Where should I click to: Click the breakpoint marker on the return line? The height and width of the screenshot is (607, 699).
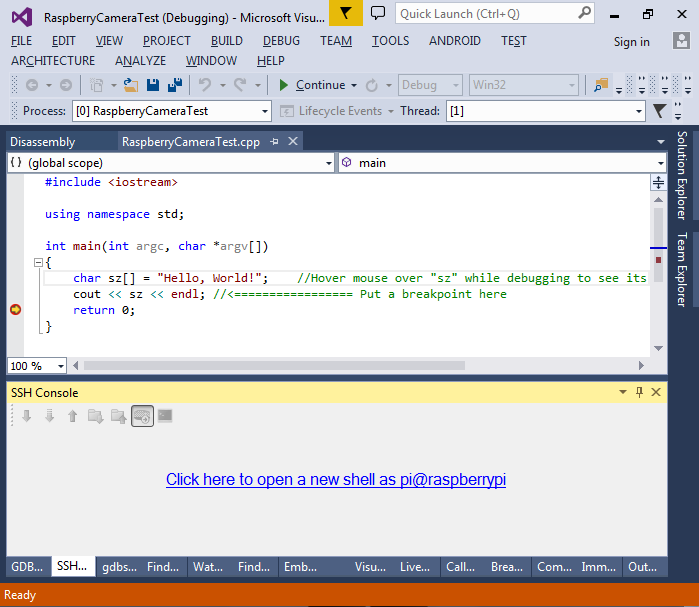pyautogui.click(x=15, y=310)
